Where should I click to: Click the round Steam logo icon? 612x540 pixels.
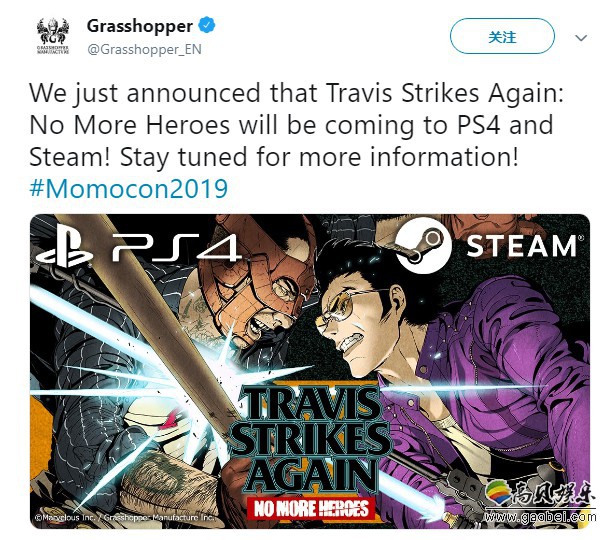pyautogui.click(x=423, y=246)
